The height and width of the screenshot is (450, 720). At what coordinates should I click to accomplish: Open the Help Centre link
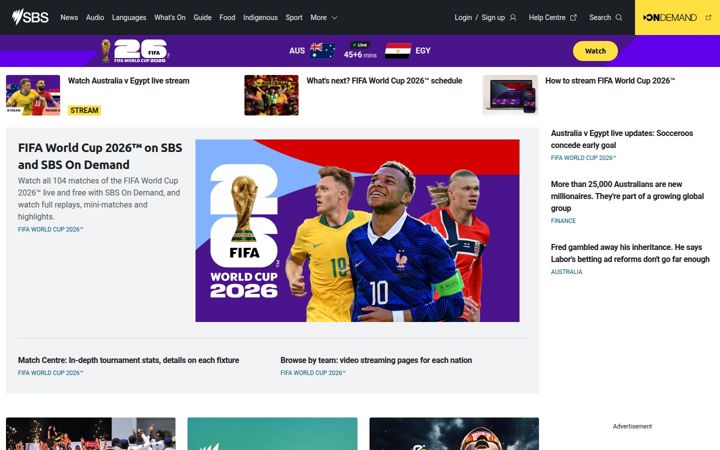click(x=547, y=17)
